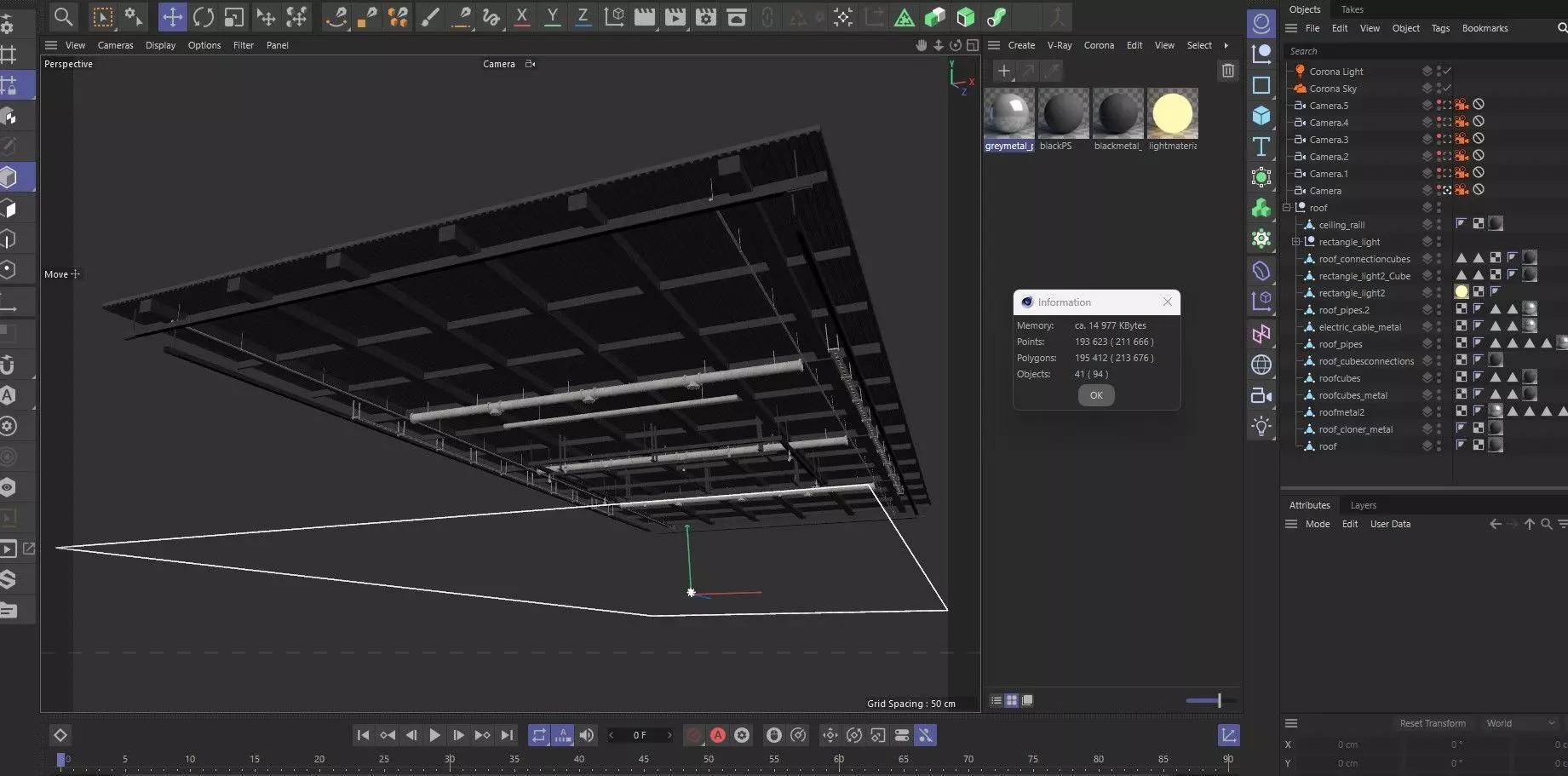Select the roofcubes_metal object
Screen dimensions: 1568x776
(x=1353, y=395)
